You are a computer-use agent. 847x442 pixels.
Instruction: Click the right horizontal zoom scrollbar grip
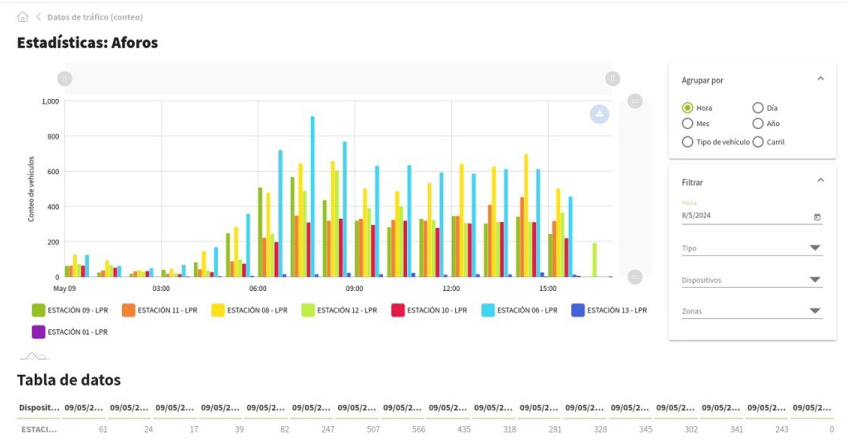pos(612,78)
